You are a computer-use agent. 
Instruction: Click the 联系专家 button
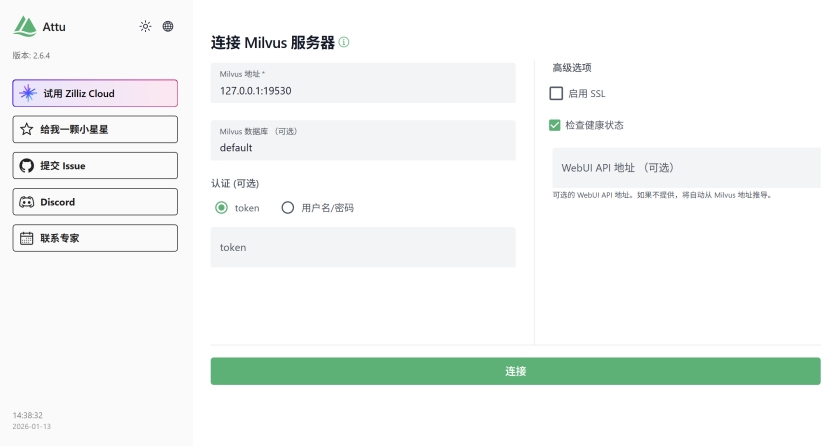tap(95, 238)
